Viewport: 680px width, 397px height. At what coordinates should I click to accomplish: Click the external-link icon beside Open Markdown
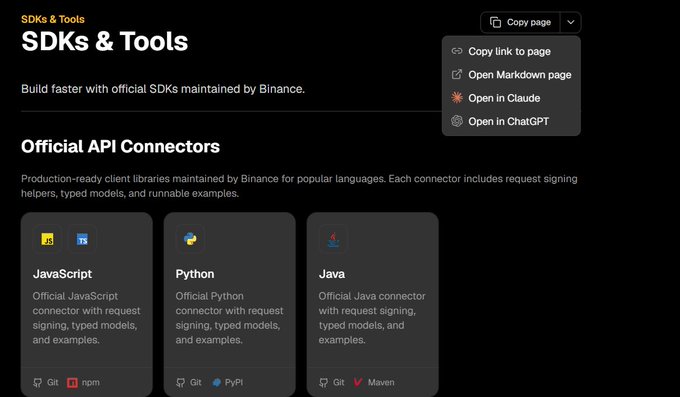(457, 75)
